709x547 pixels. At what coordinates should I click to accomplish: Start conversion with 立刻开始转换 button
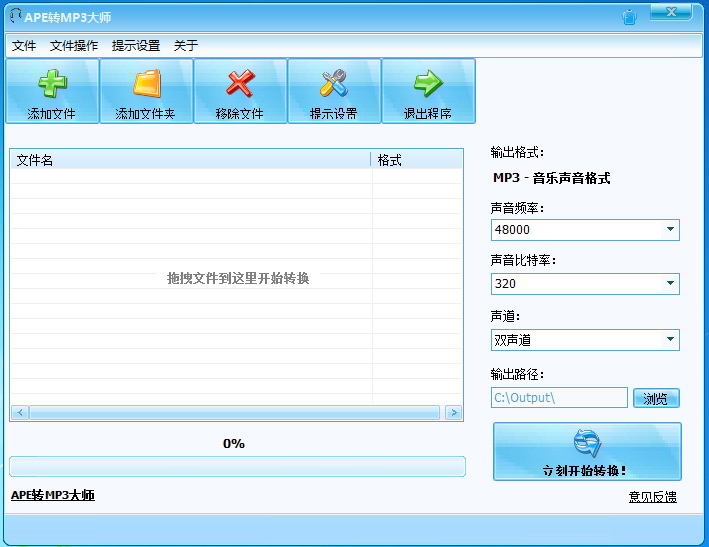[587, 451]
